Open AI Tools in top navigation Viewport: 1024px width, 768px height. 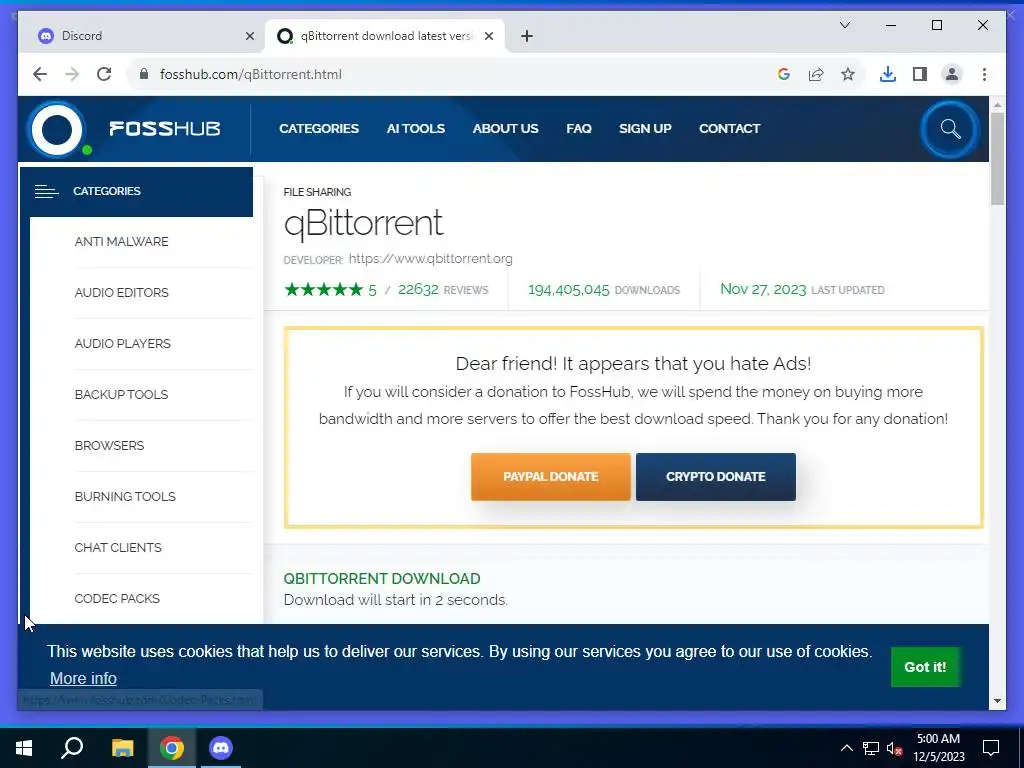(x=415, y=129)
